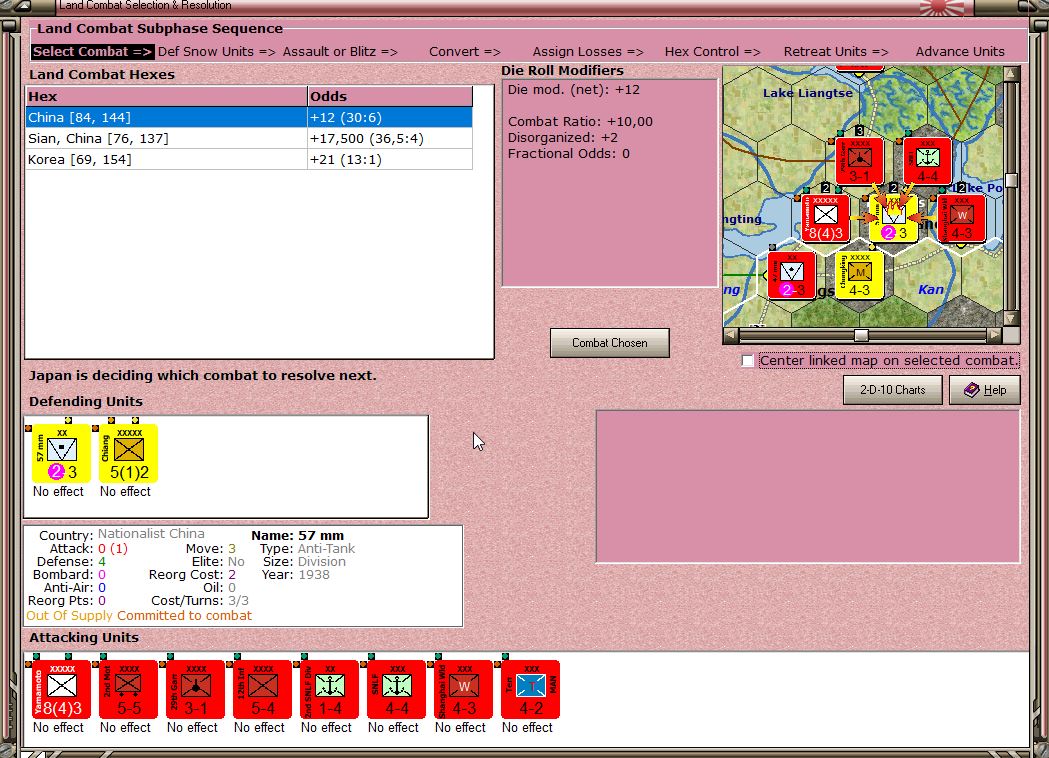Click the +21 (13:1) odds cell
Viewport: 1049px width, 758px height.
390,159
